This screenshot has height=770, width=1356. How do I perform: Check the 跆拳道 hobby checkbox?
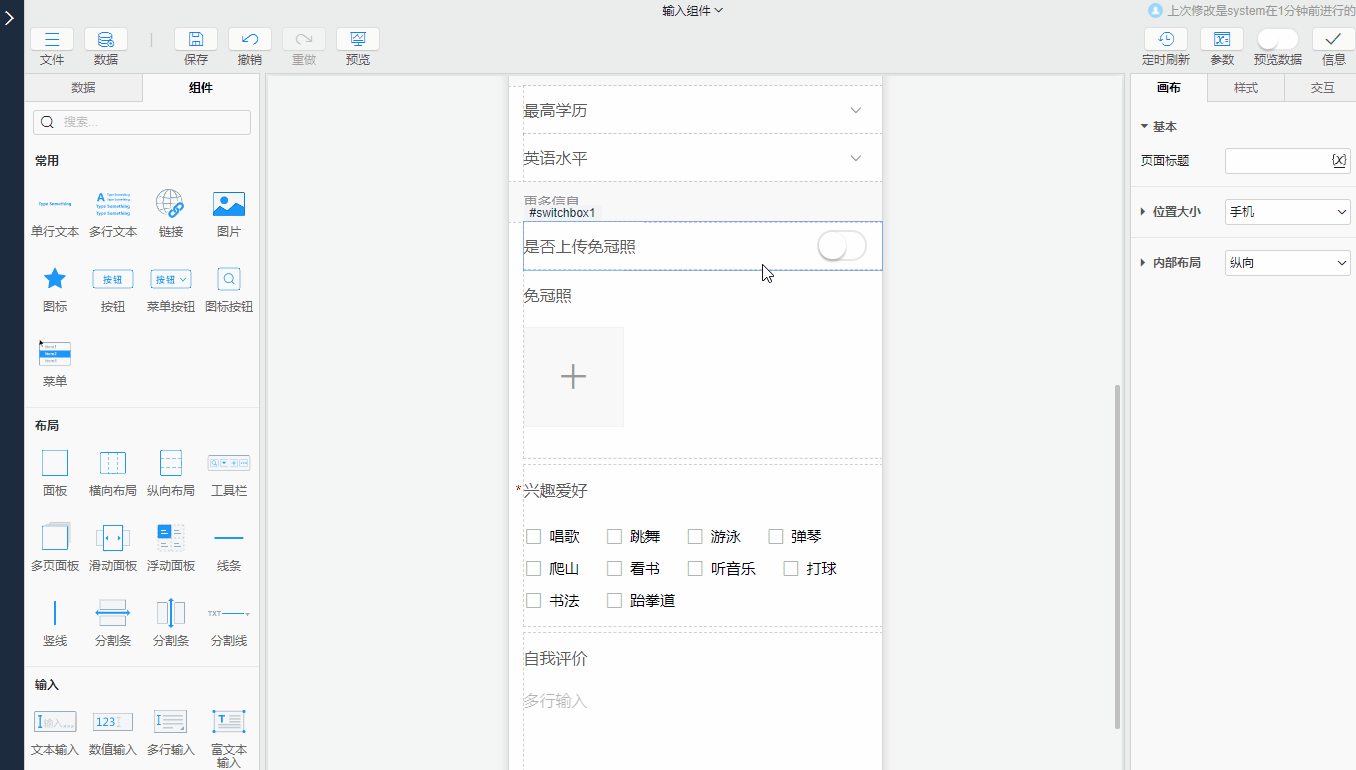pyautogui.click(x=614, y=600)
